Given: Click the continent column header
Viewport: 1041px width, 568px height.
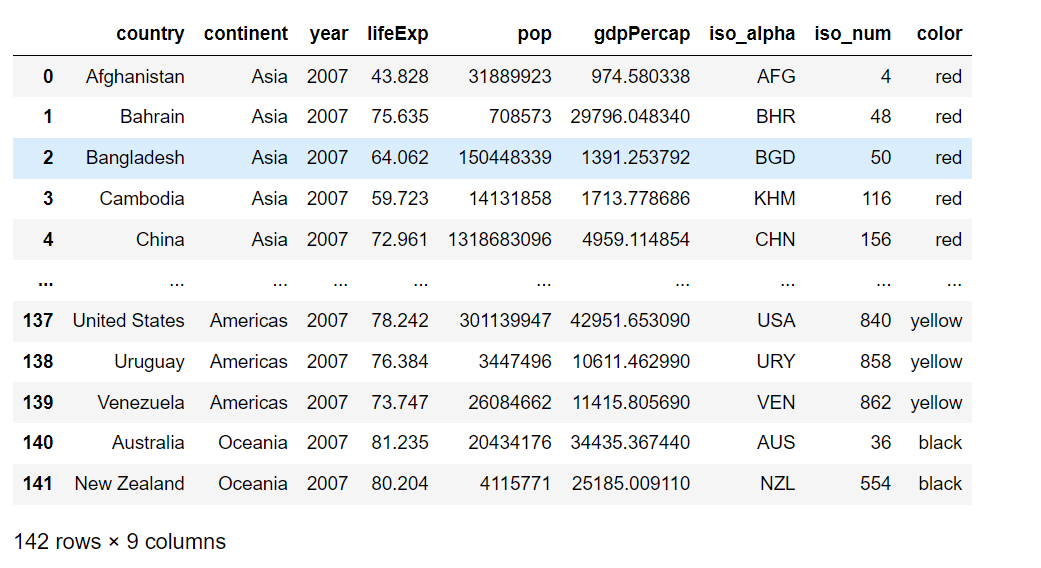Looking at the screenshot, I should pos(245,34).
